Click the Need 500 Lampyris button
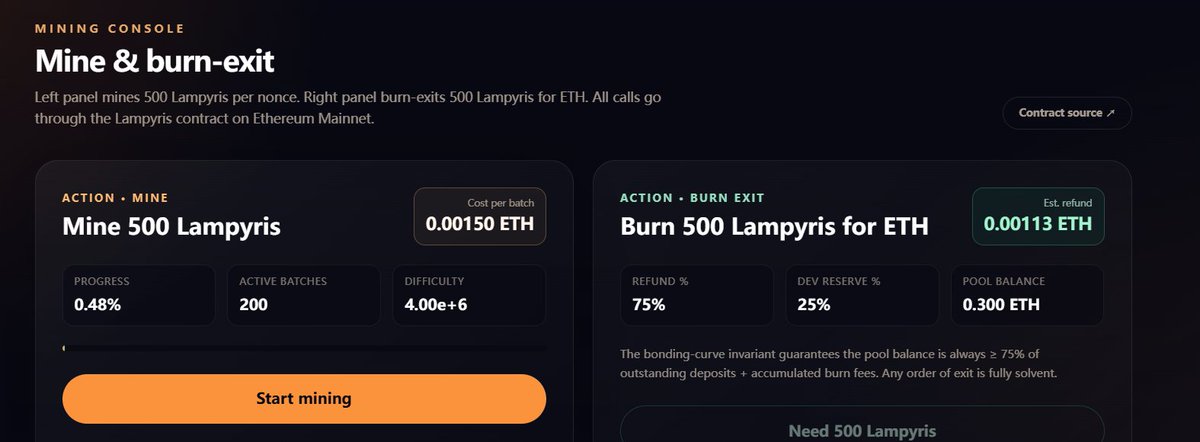Viewport: 1200px width, 442px height. [862, 430]
